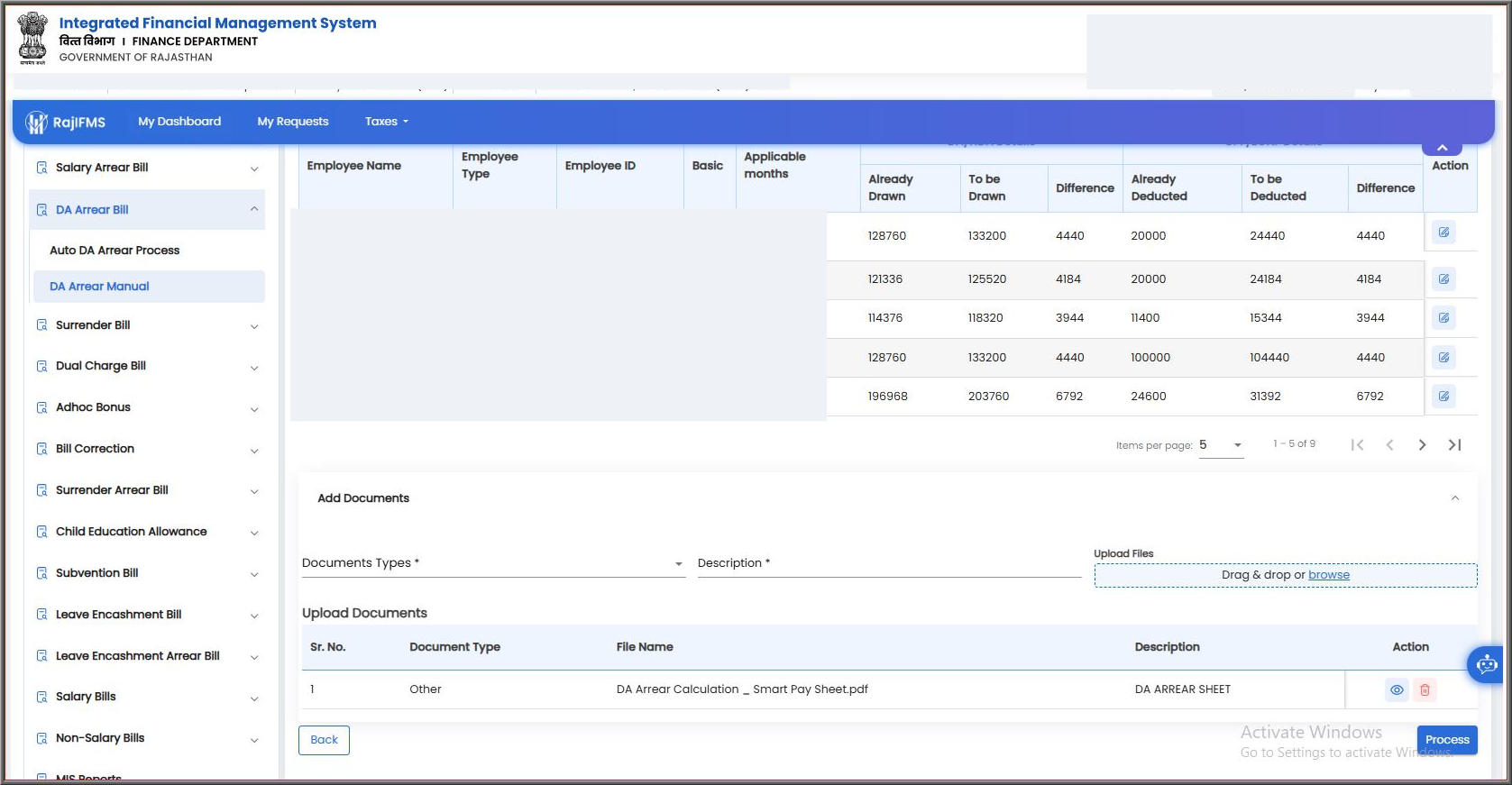The height and width of the screenshot is (785, 1512).
Task: Edit the row with Already Drawn 121336
Action: [x=1443, y=279]
